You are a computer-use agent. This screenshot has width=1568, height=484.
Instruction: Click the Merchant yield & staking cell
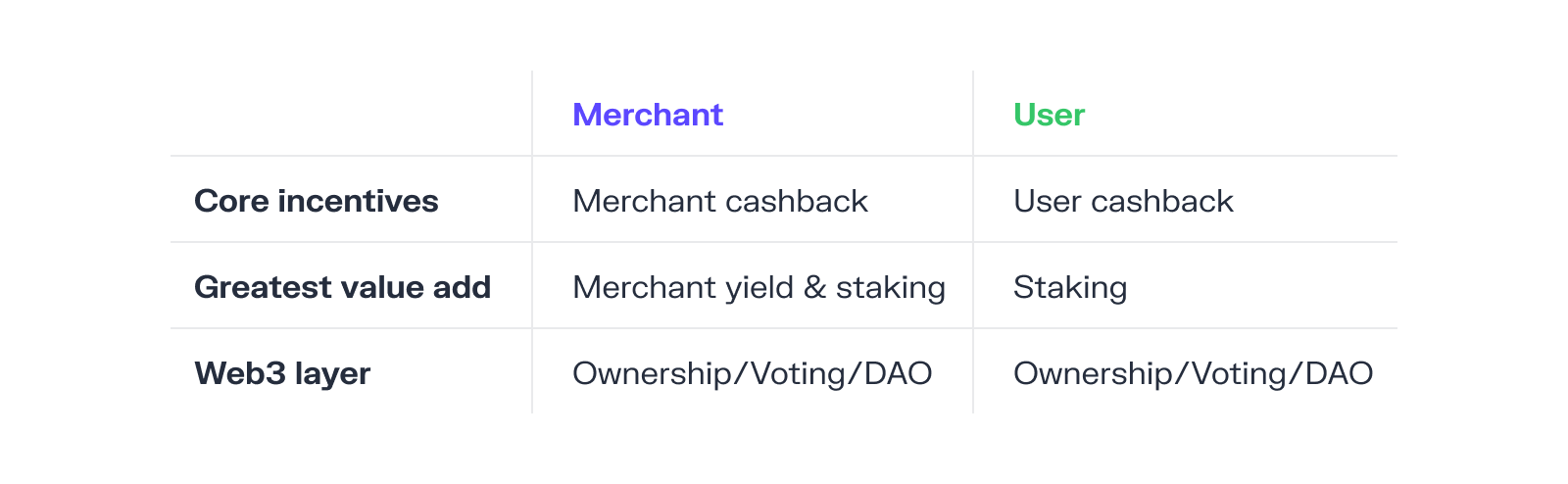(759, 287)
